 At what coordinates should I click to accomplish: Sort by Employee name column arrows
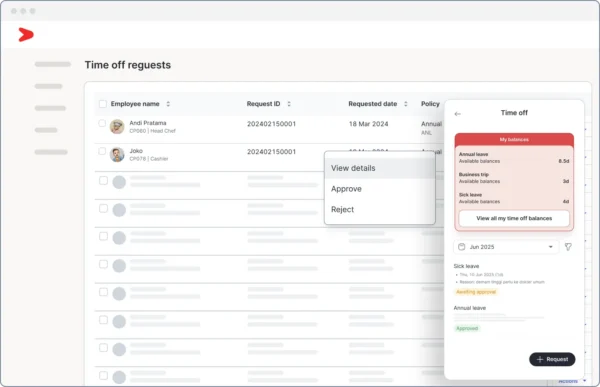point(168,104)
